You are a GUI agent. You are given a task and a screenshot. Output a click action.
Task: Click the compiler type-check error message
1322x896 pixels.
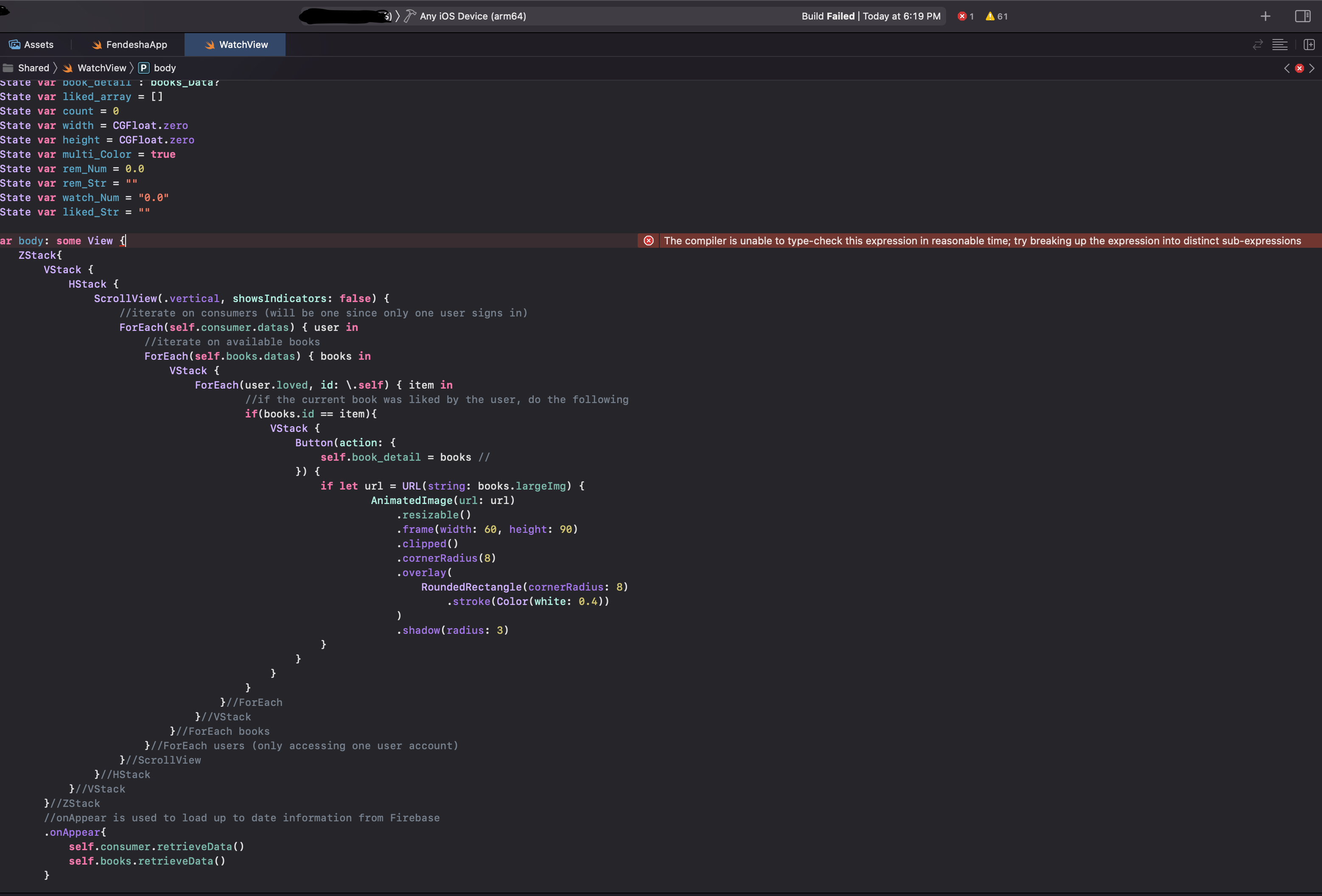[x=983, y=241]
